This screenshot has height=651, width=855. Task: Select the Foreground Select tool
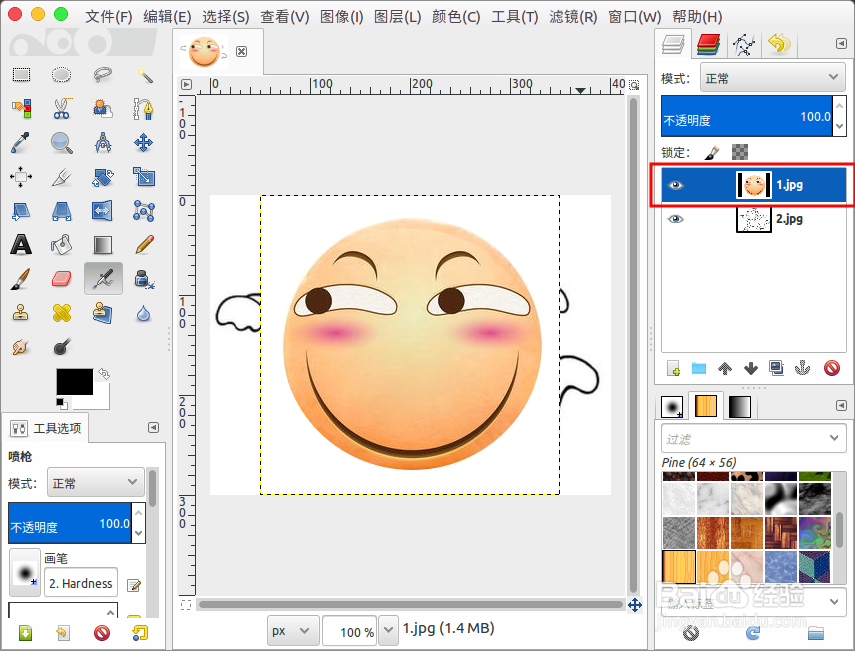point(103,108)
